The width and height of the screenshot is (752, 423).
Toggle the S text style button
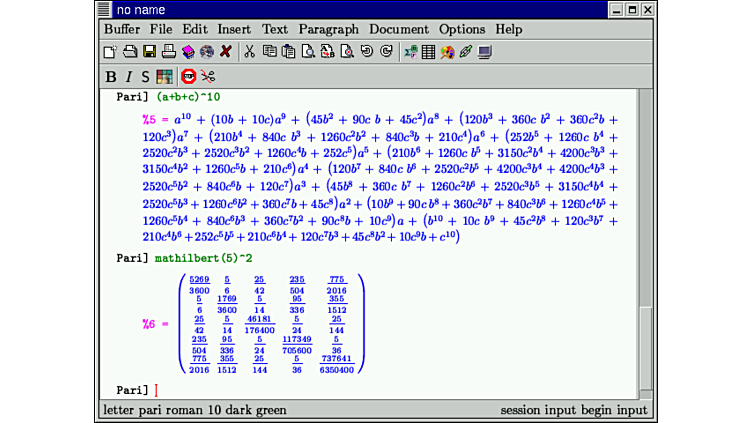(x=145, y=76)
